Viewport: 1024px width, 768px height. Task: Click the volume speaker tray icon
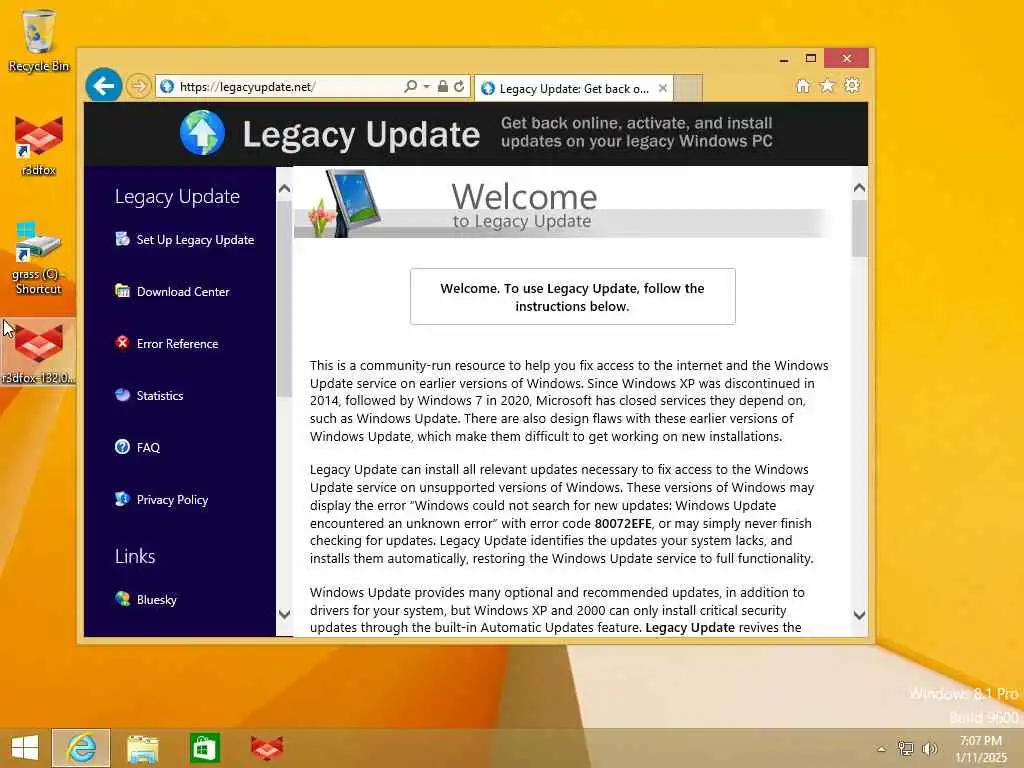click(929, 748)
